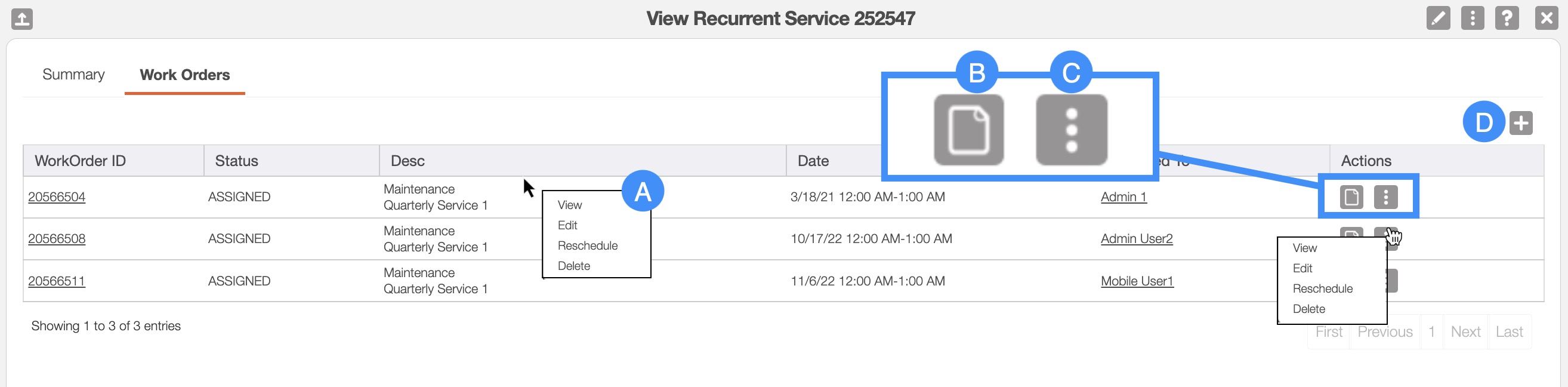Screen dimensions: 1568x387
Task: Open the help question mark icon
Action: pyautogui.click(x=1507, y=19)
